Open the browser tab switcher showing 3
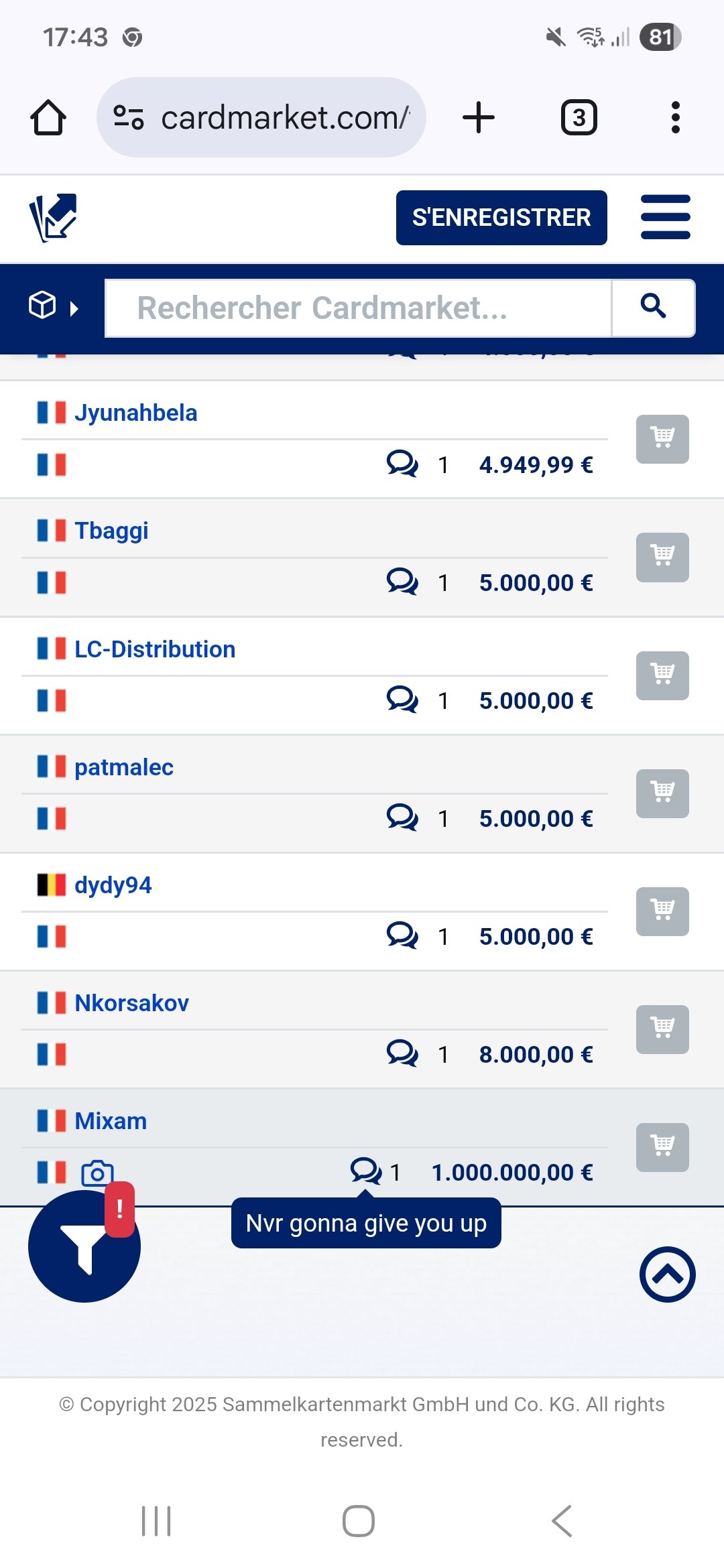This screenshot has width=724, height=1568. tap(579, 118)
